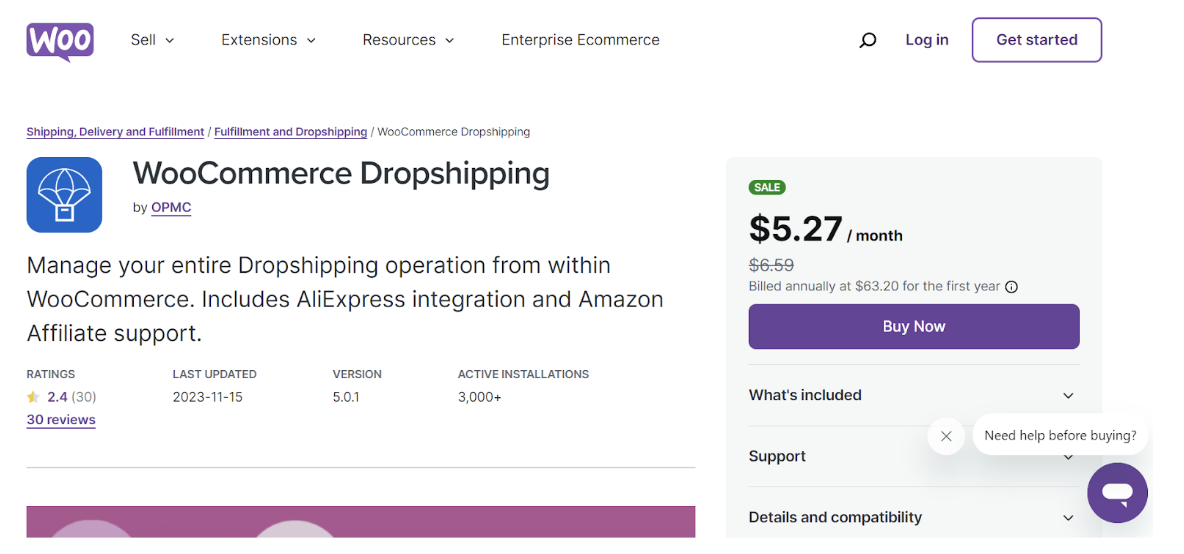This screenshot has width=1184, height=554.
Task: Click the 2.4 rating score
Action: (57, 396)
